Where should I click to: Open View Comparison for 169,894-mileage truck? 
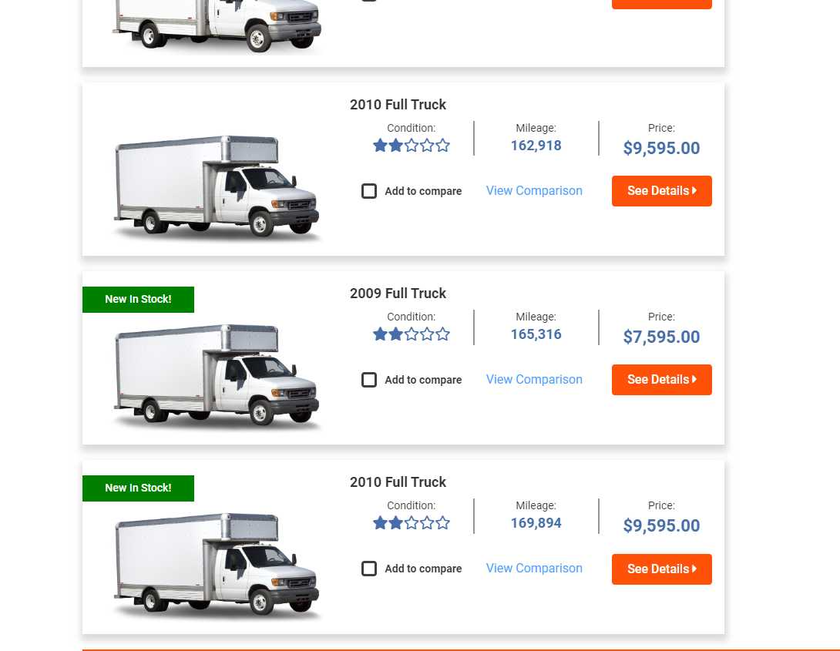tap(534, 568)
